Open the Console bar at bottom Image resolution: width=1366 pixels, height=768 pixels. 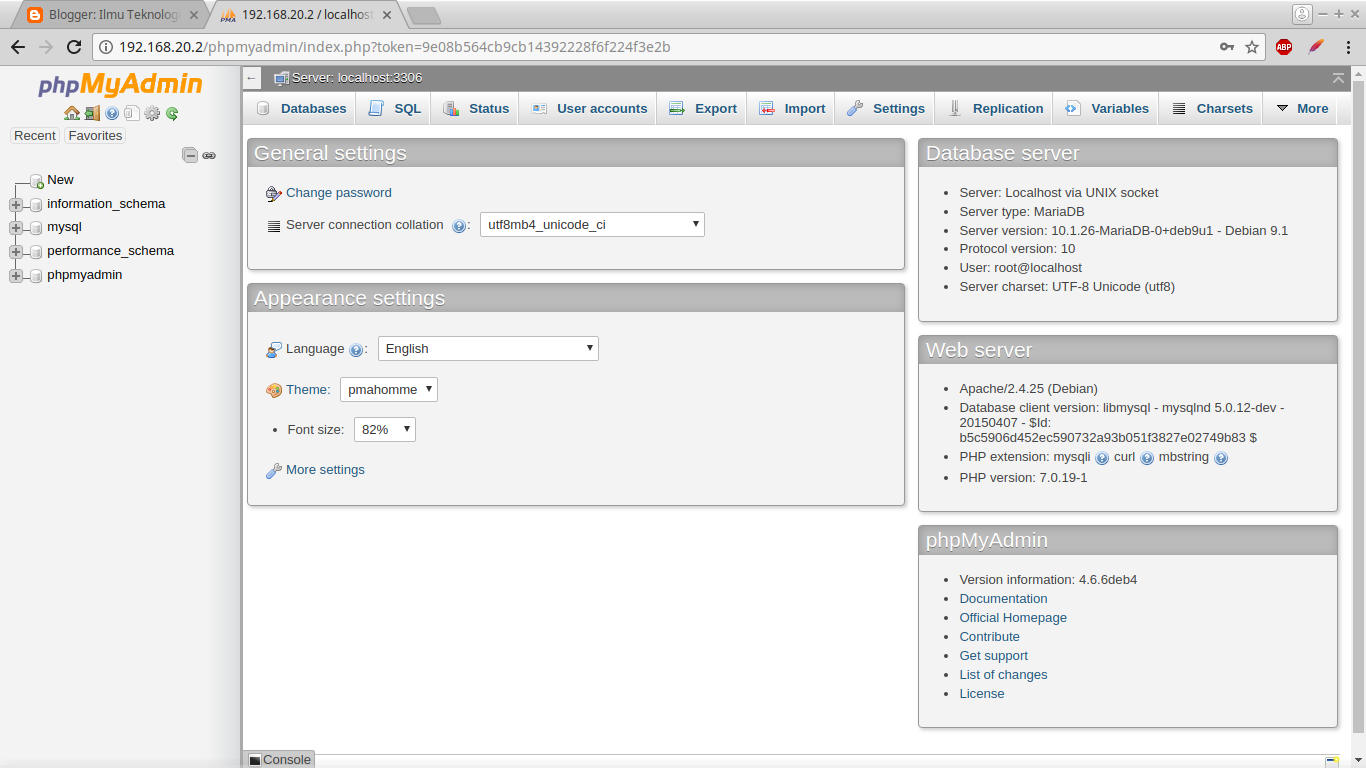[x=280, y=760]
